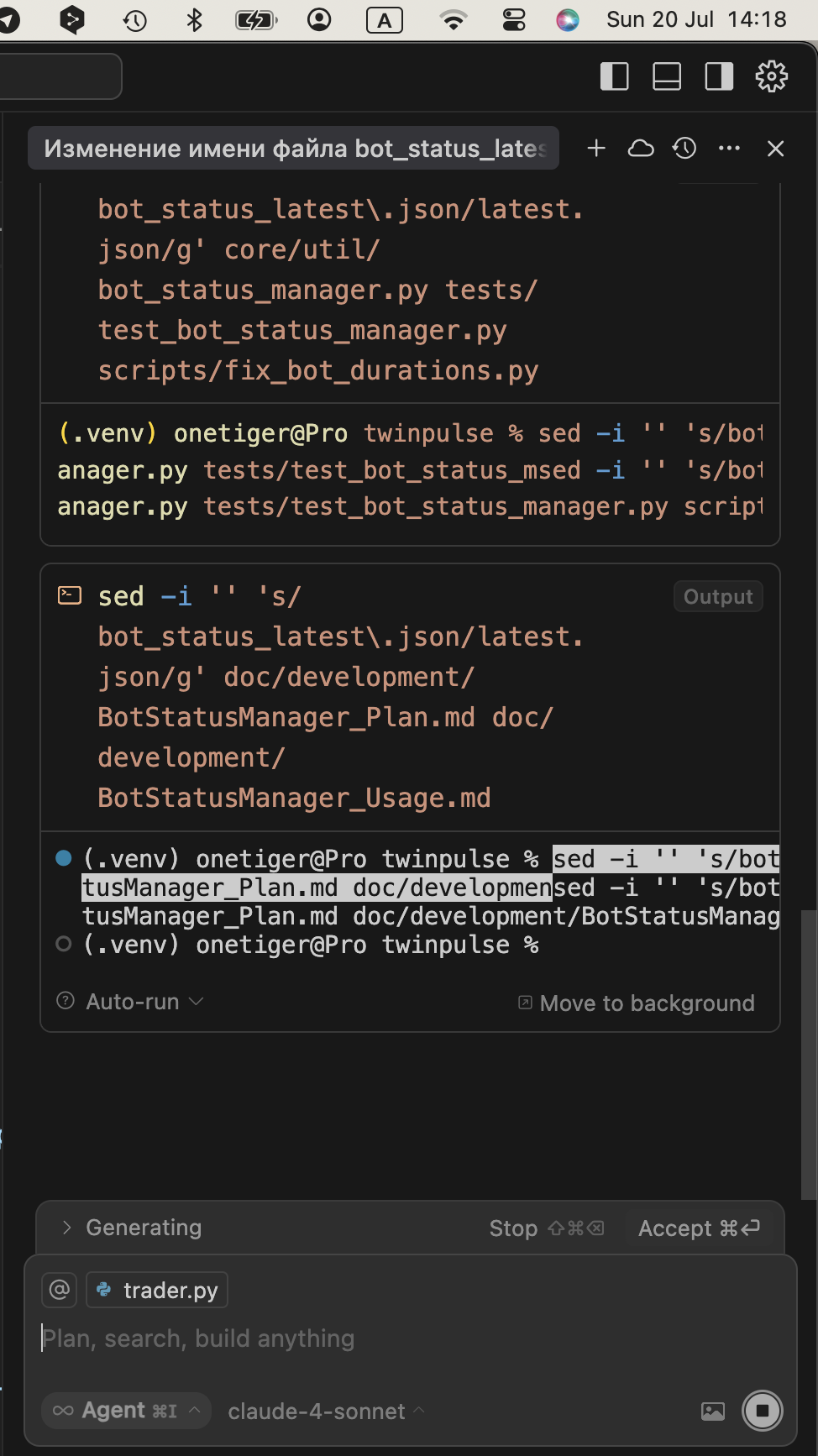
Task: Click the title bar search field
Action: 60,76
